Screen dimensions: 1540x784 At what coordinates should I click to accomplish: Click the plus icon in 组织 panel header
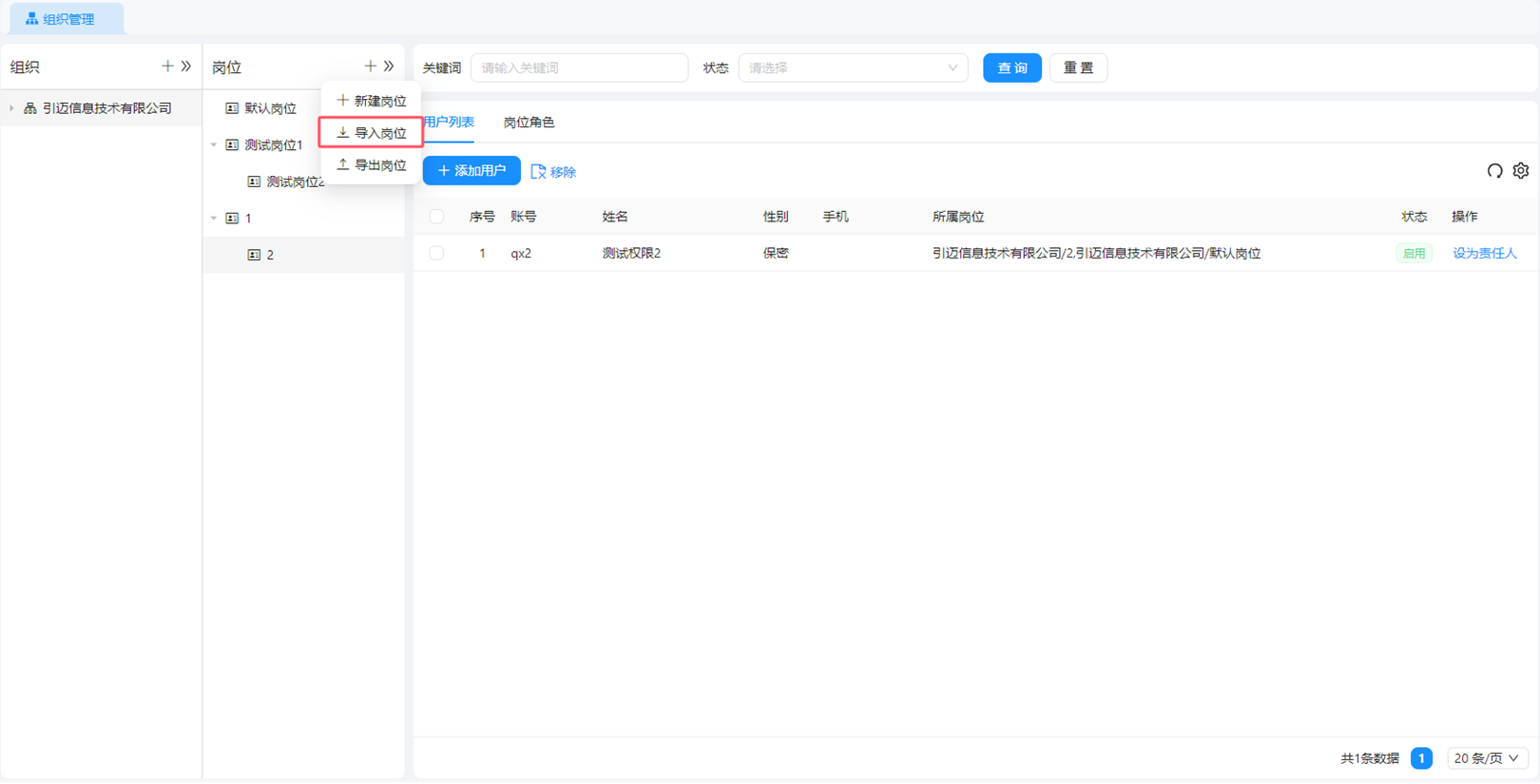(x=167, y=67)
